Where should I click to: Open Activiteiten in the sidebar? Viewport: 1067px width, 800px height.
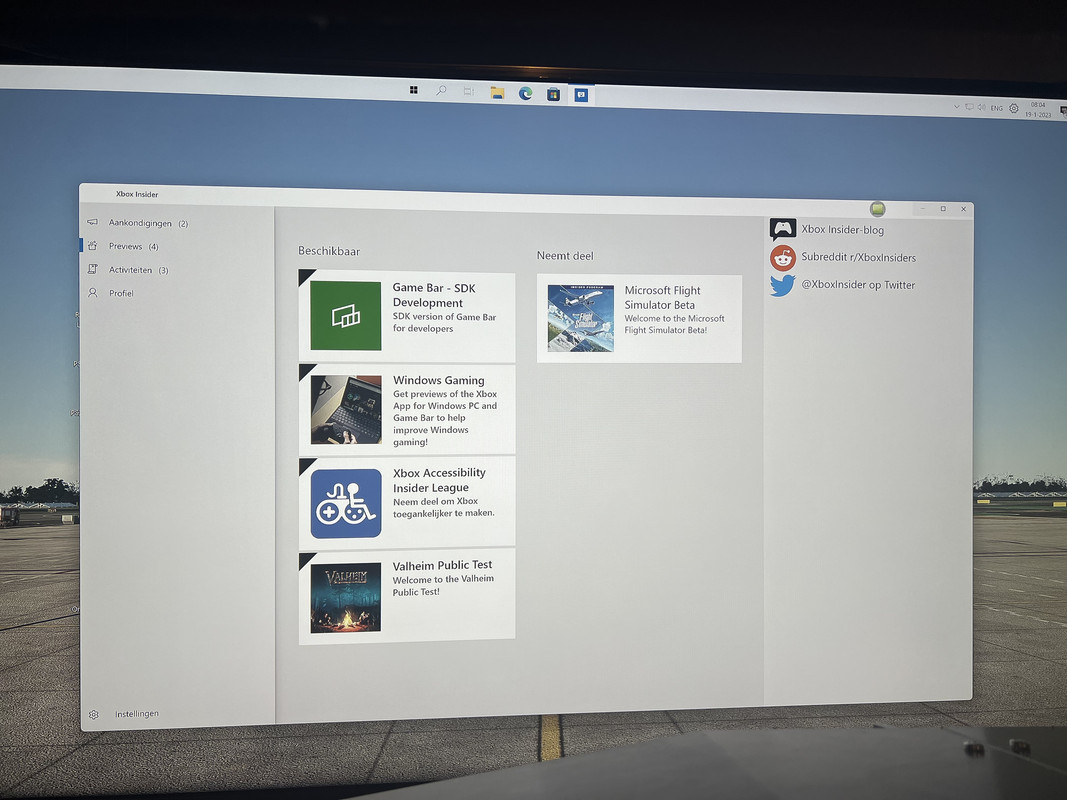click(138, 270)
